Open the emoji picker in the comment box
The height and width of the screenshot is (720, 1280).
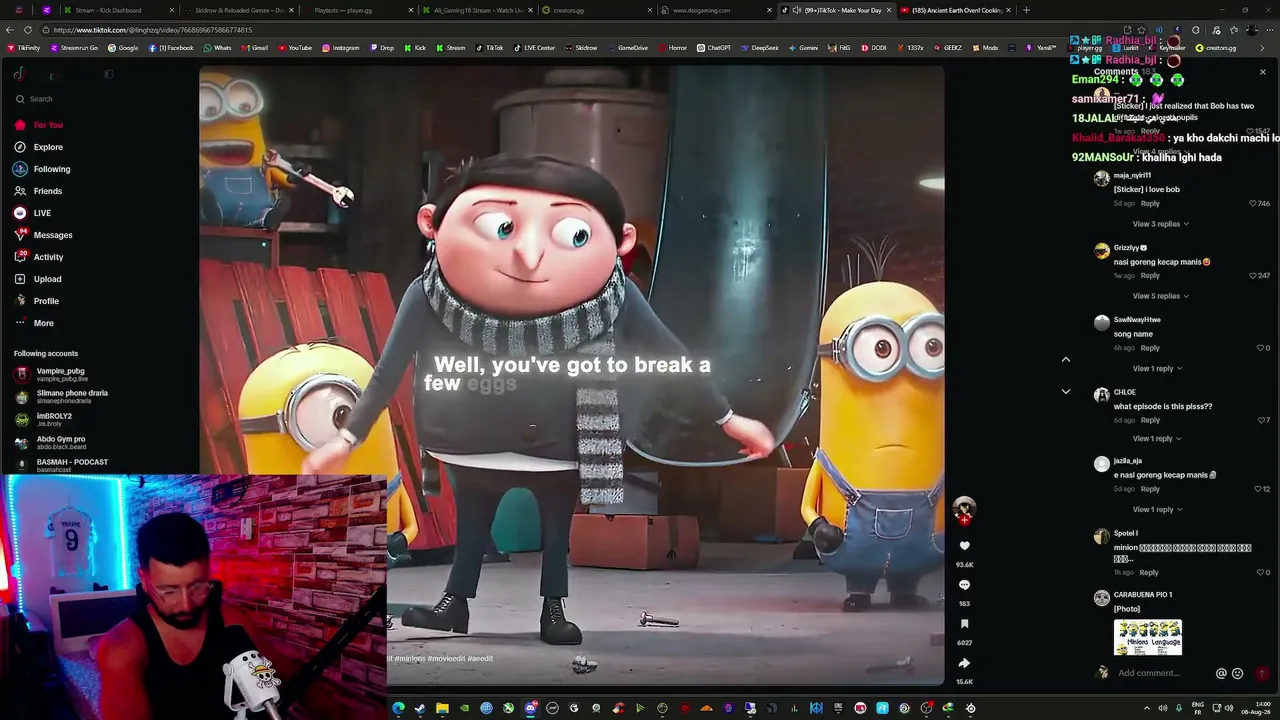(x=1237, y=674)
